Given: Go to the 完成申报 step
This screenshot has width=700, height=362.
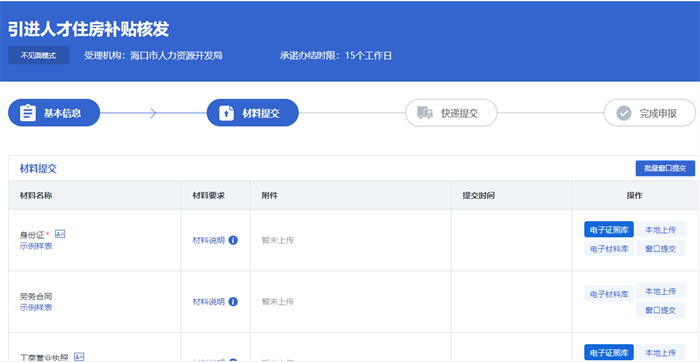Looking at the screenshot, I should click(650, 113).
